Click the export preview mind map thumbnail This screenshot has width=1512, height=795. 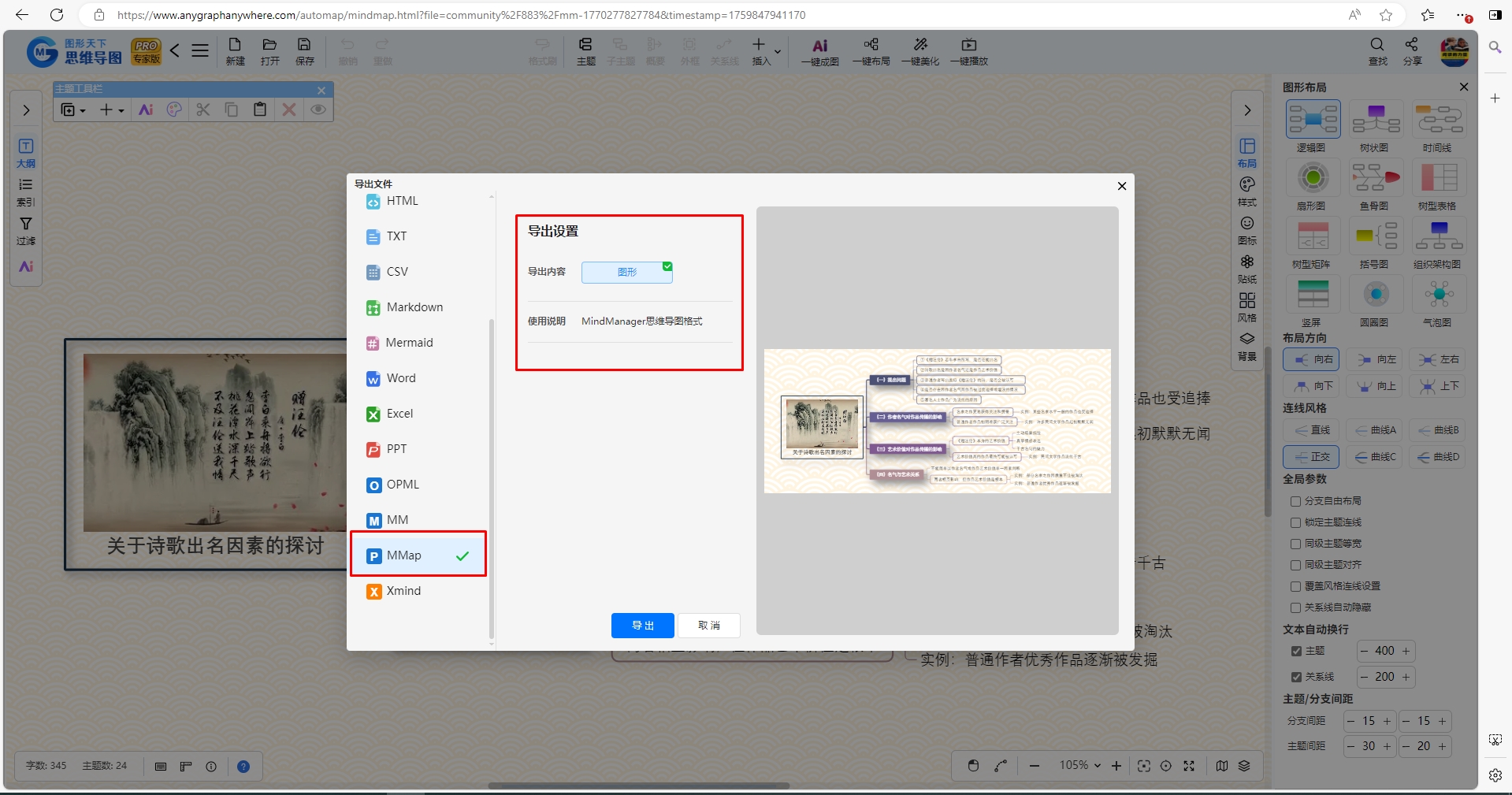coord(938,421)
